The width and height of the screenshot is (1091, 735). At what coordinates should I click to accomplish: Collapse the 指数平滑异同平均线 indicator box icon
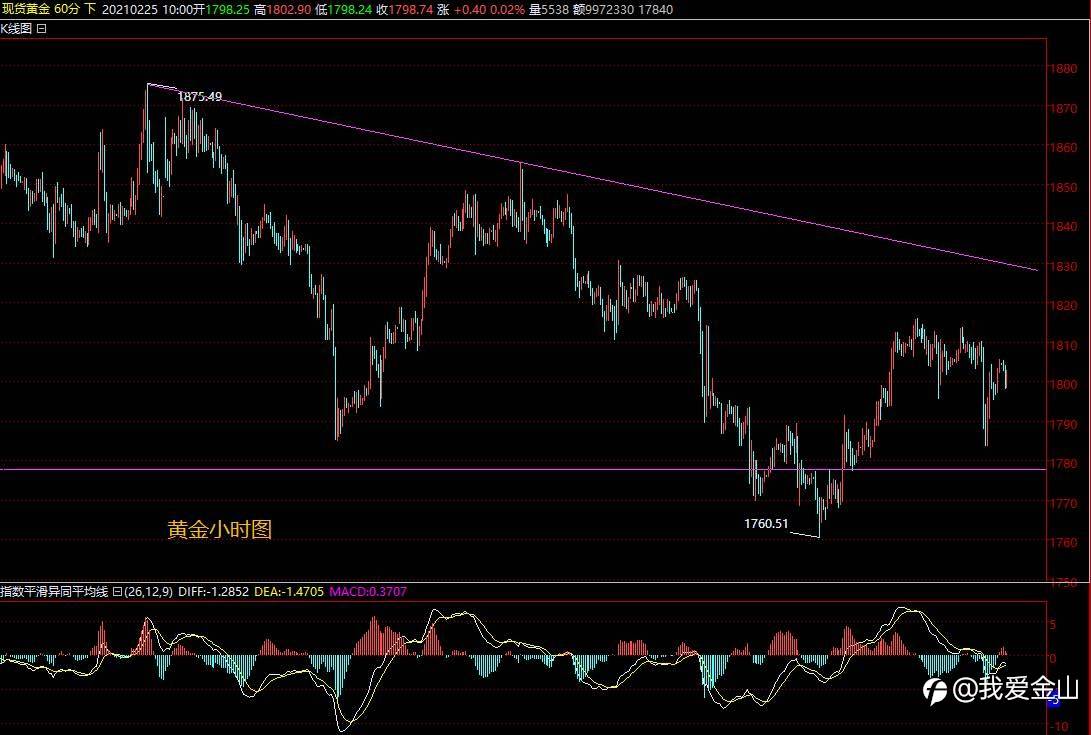coord(117,592)
